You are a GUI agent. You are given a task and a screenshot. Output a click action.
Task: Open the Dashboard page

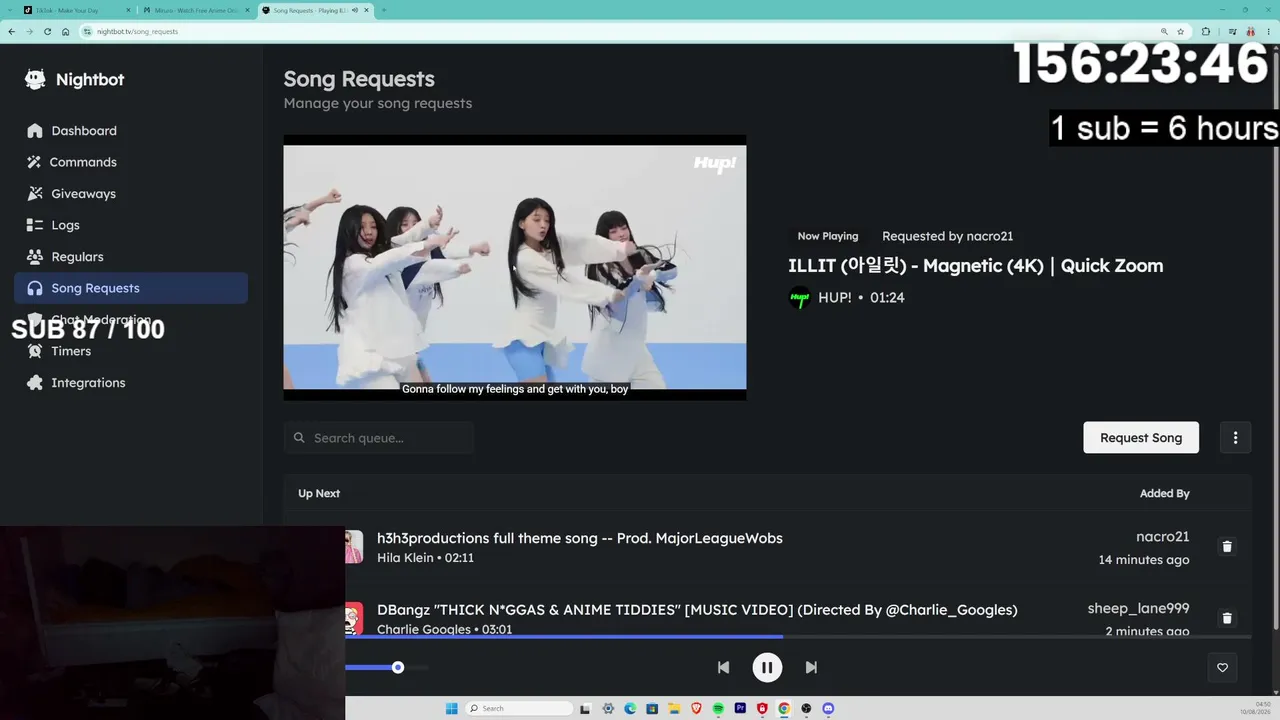coord(131,131)
